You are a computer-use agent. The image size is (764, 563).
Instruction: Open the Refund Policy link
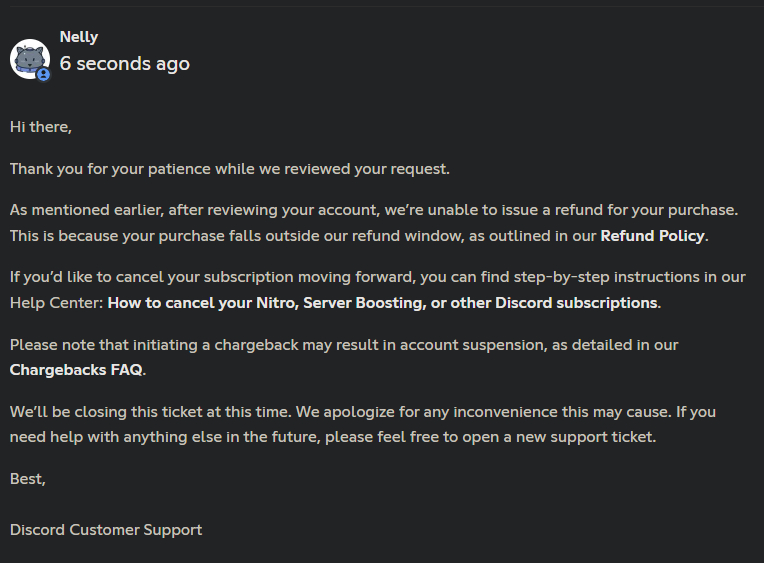(653, 236)
